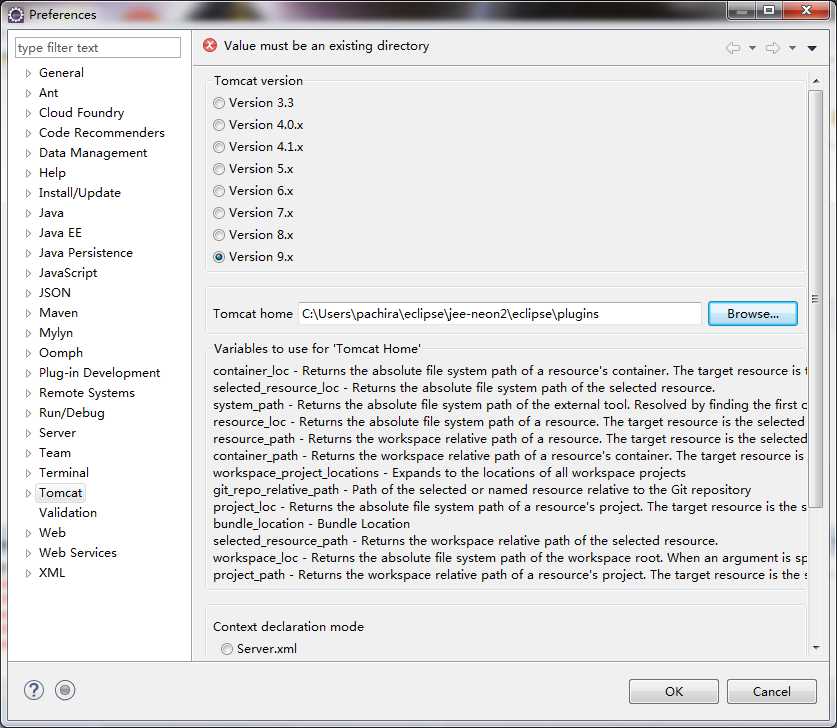Click the container_loc variable line
This screenshot has height=728, width=837.
click(510, 370)
